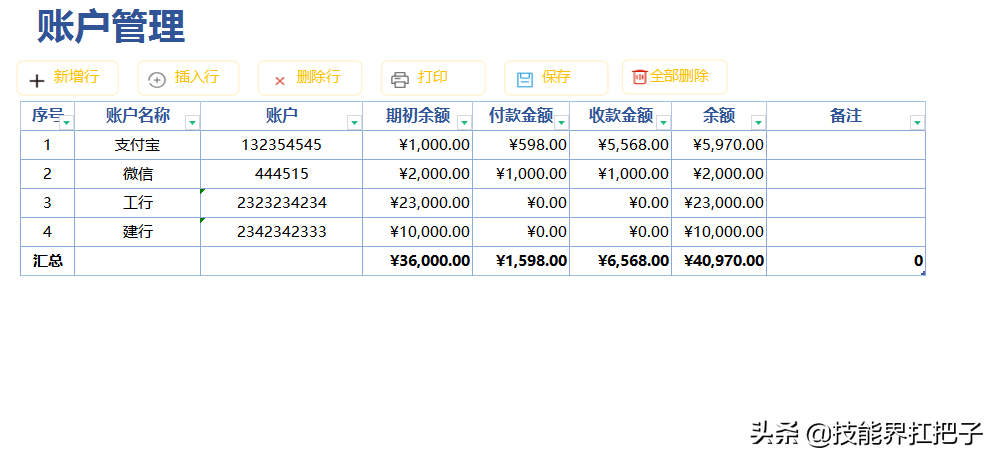Viewport: 997px width, 460px height.
Task: Select the 期初余额 header text
Action: 418,116
